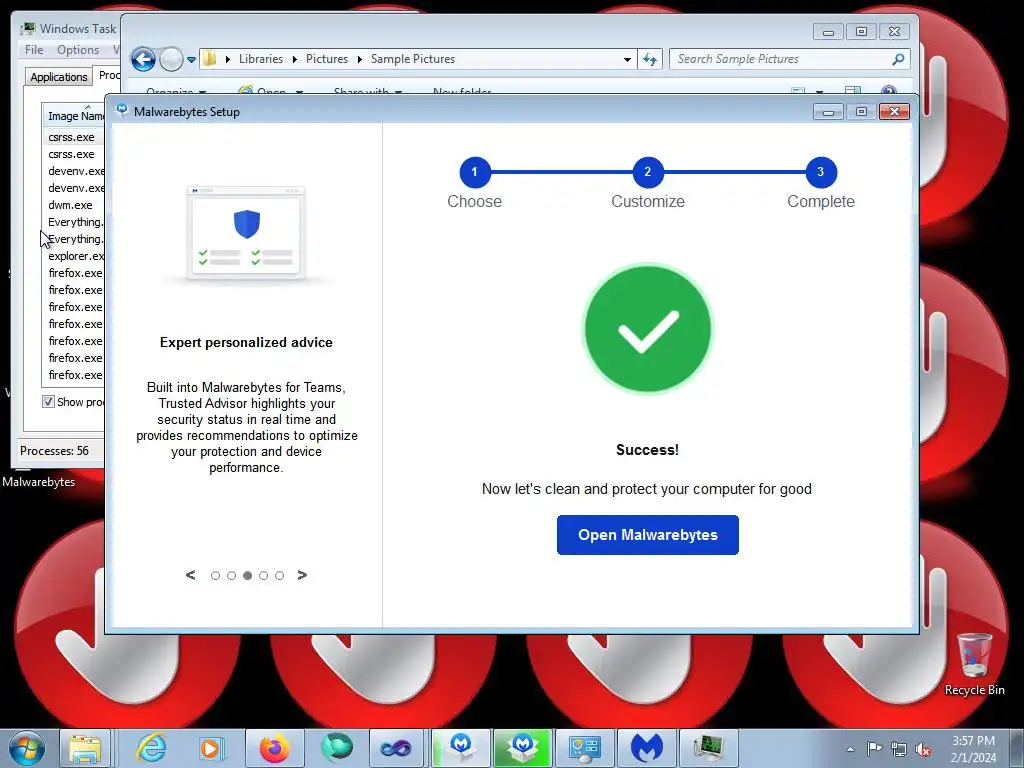The width and height of the screenshot is (1024, 768).
Task: Switch to Firefox on the taskbar
Action: 274,748
